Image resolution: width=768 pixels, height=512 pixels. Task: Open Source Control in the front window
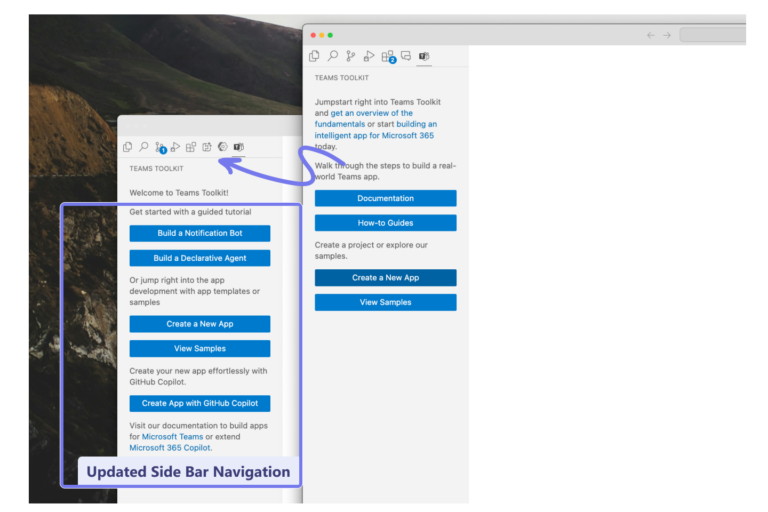tap(351, 56)
